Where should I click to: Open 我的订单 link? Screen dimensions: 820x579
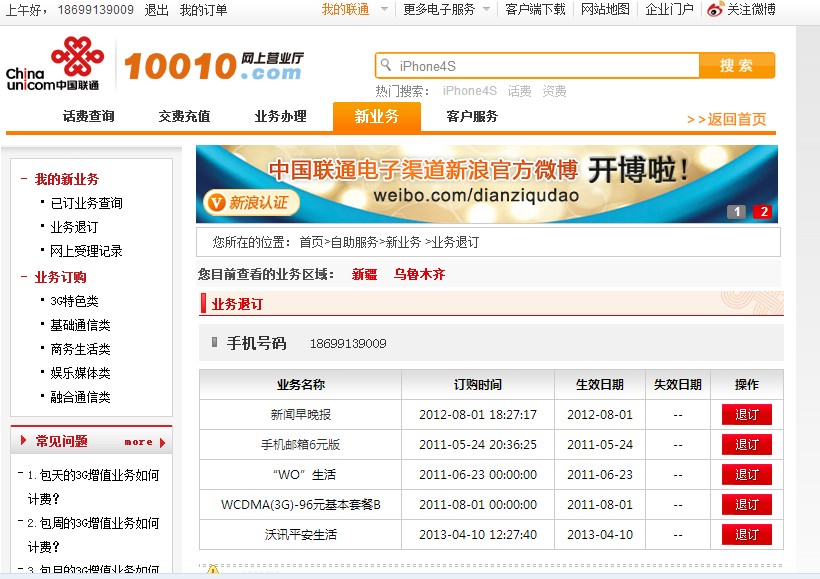click(203, 10)
